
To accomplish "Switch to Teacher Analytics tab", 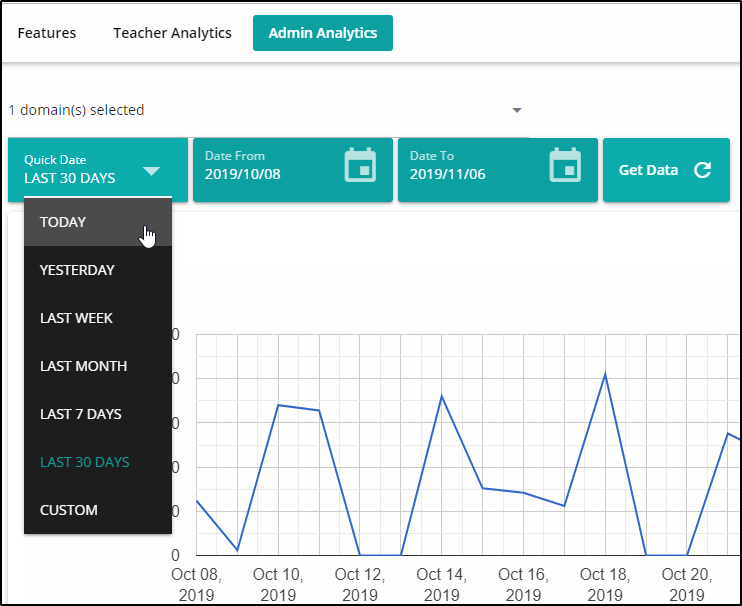I will [172, 33].
